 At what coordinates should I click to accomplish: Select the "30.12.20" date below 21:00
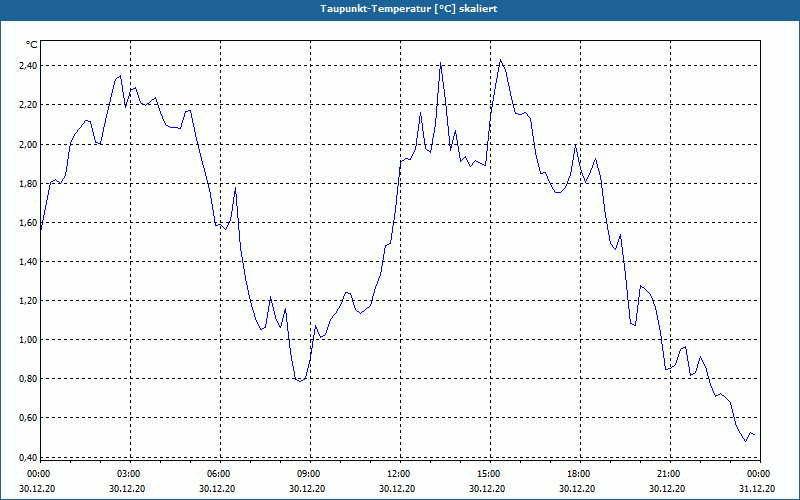[667, 489]
